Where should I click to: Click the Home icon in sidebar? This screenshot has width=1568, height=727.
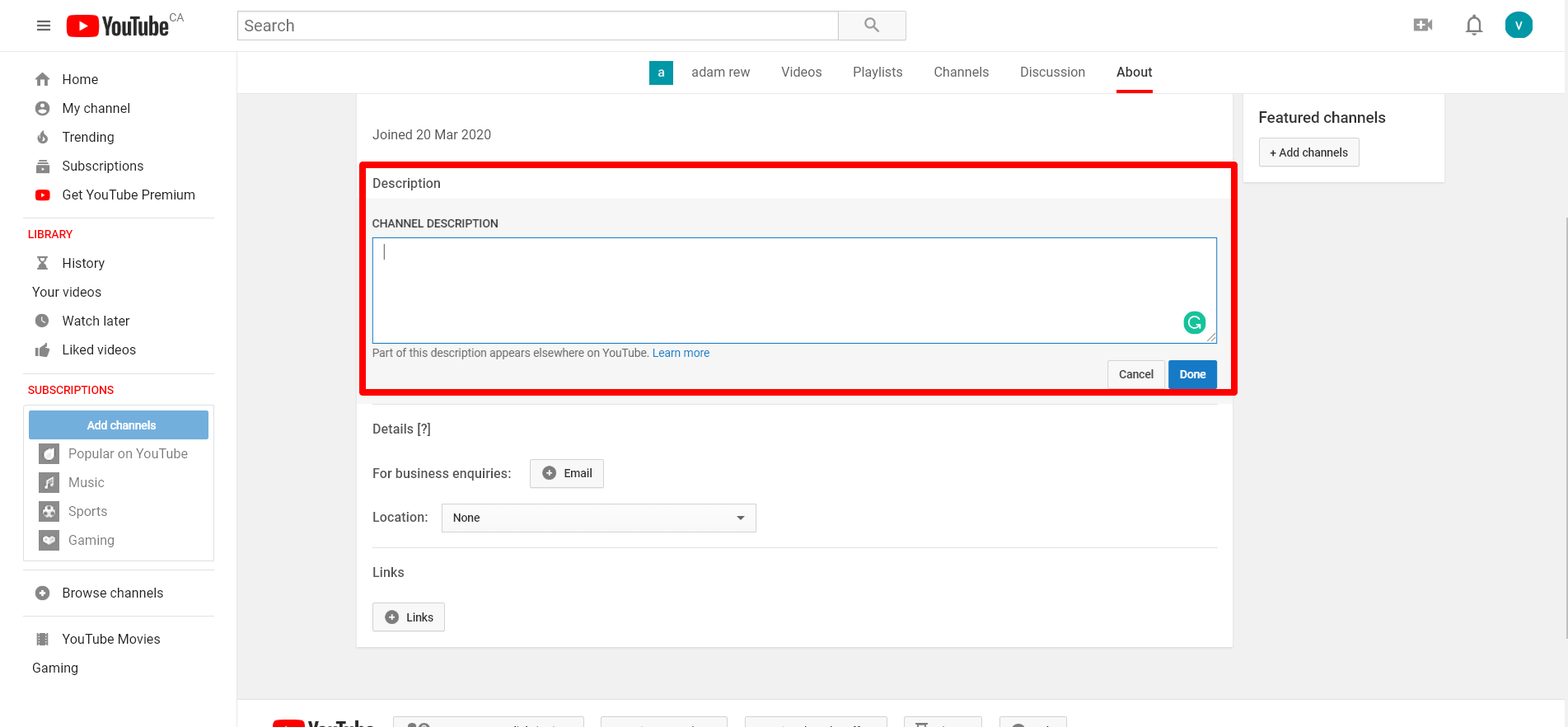pyautogui.click(x=43, y=79)
